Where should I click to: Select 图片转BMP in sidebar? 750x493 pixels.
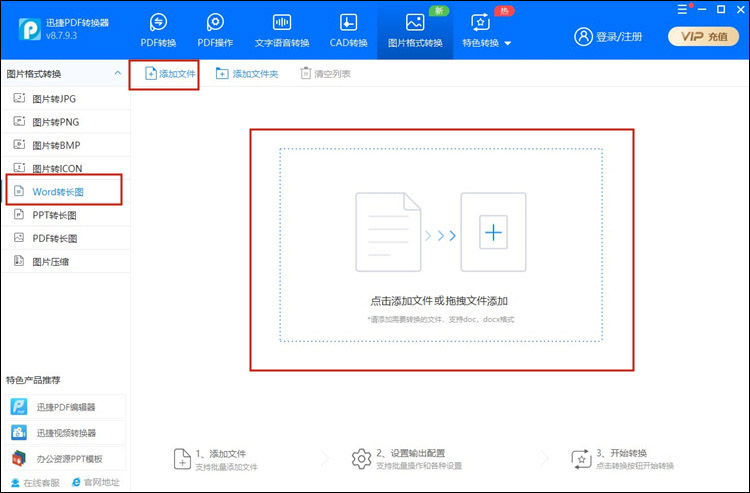tap(66, 145)
